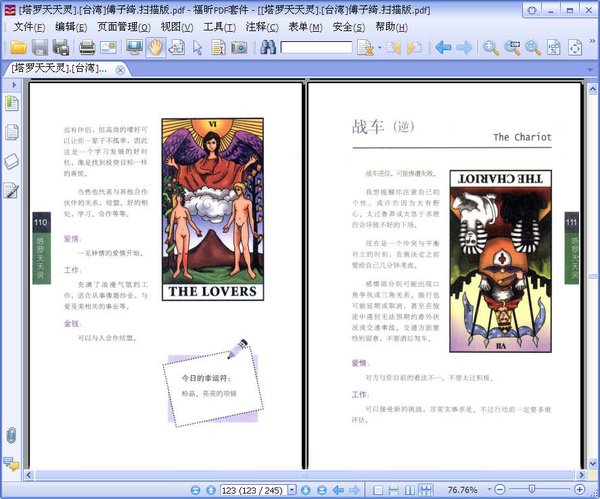600x499 pixels.
Task: Click the zoom out magnifier icon
Action: pyautogui.click(x=533, y=48)
